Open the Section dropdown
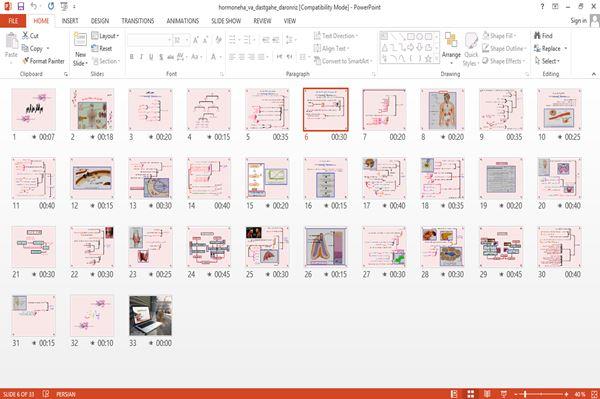The image size is (600, 399). pyautogui.click(x=106, y=61)
